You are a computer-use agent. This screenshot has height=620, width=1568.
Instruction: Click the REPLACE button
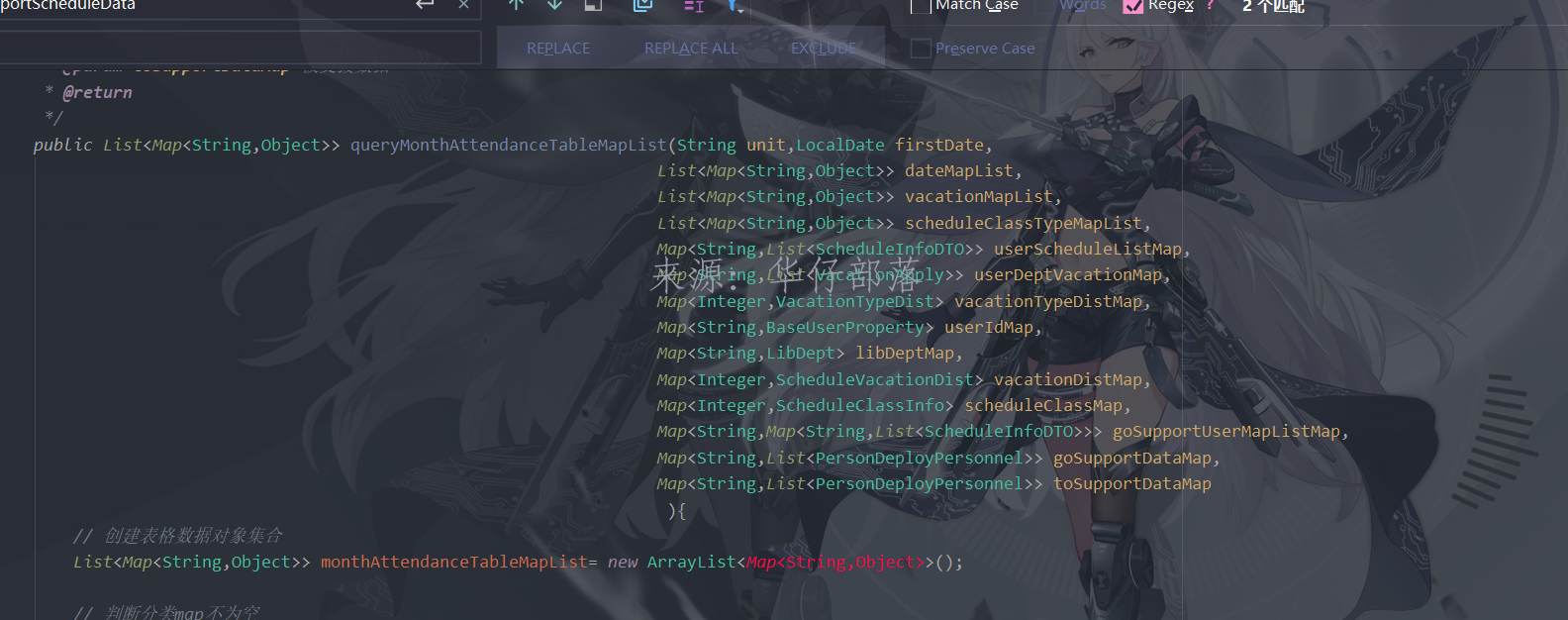point(558,49)
